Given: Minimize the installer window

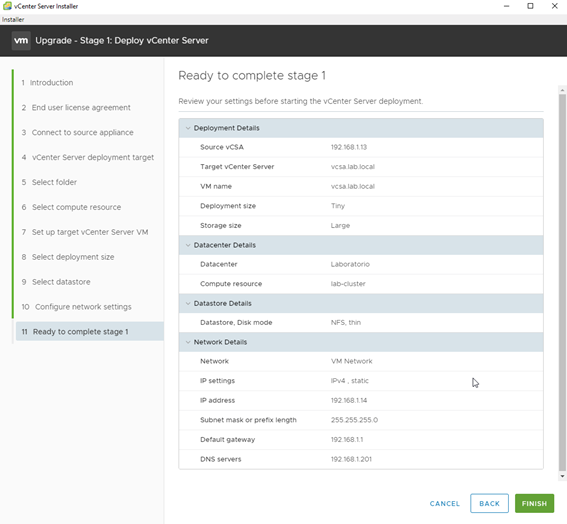Looking at the screenshot, I should [507, 6].
